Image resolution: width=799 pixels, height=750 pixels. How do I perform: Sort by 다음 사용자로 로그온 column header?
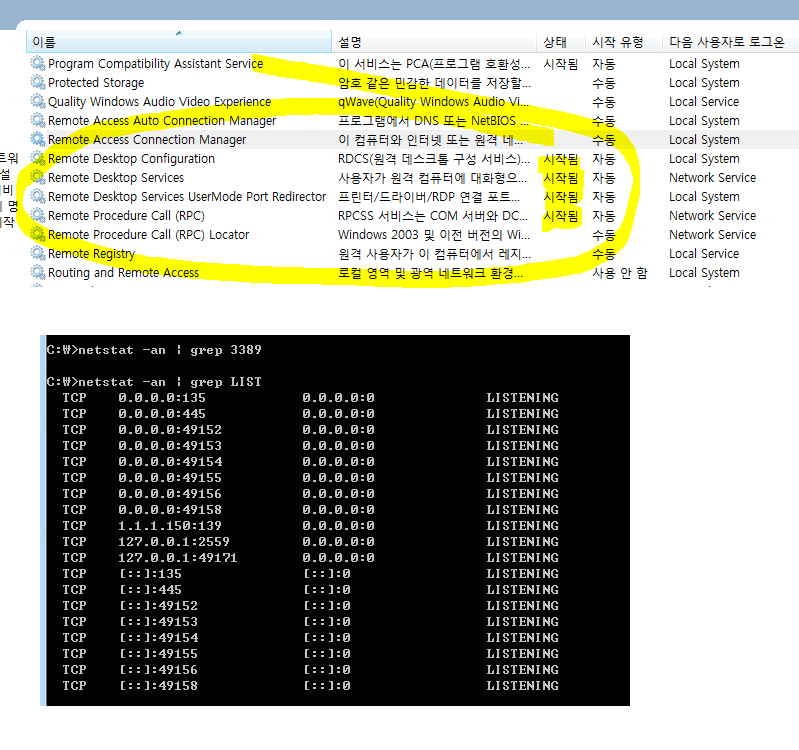731,42
